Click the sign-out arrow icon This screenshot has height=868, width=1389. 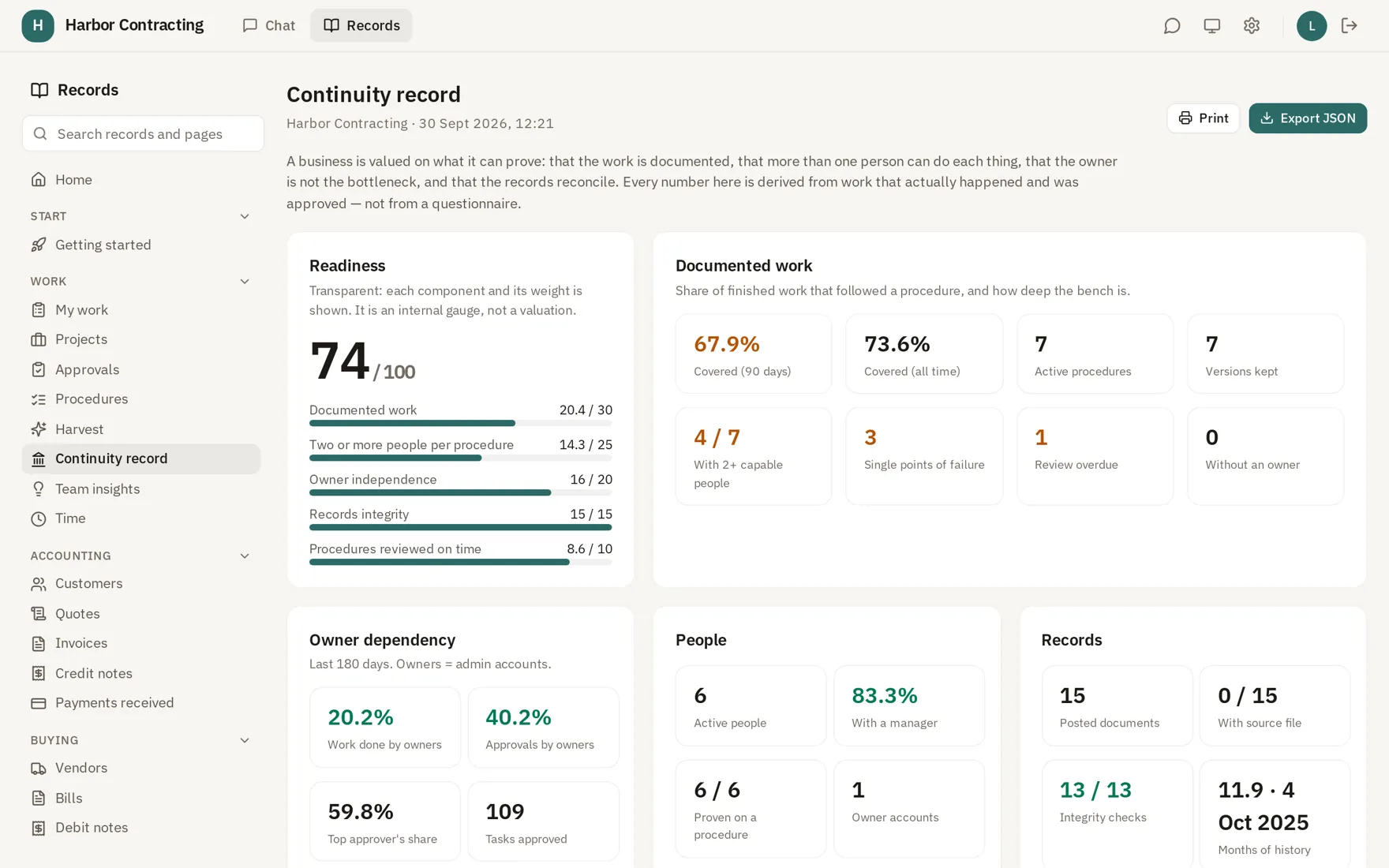pos(1349,26)
